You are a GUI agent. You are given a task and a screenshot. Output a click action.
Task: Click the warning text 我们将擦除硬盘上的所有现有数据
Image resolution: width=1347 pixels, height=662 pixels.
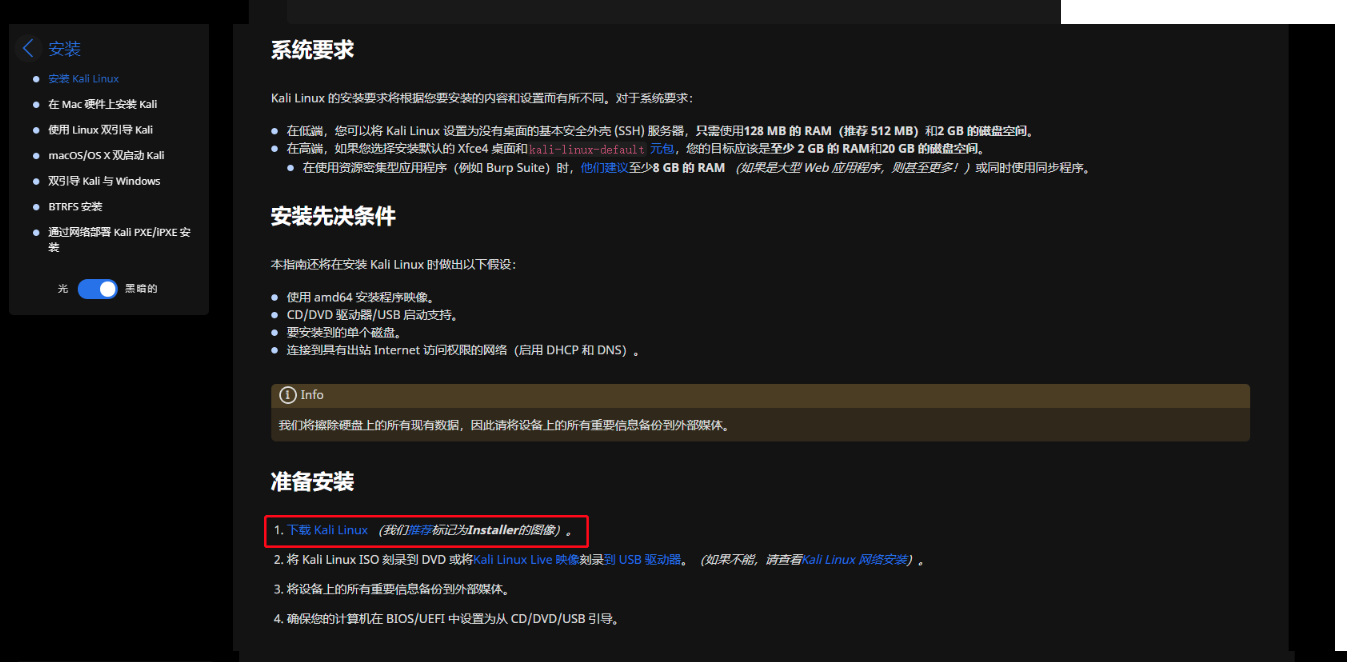503,425
